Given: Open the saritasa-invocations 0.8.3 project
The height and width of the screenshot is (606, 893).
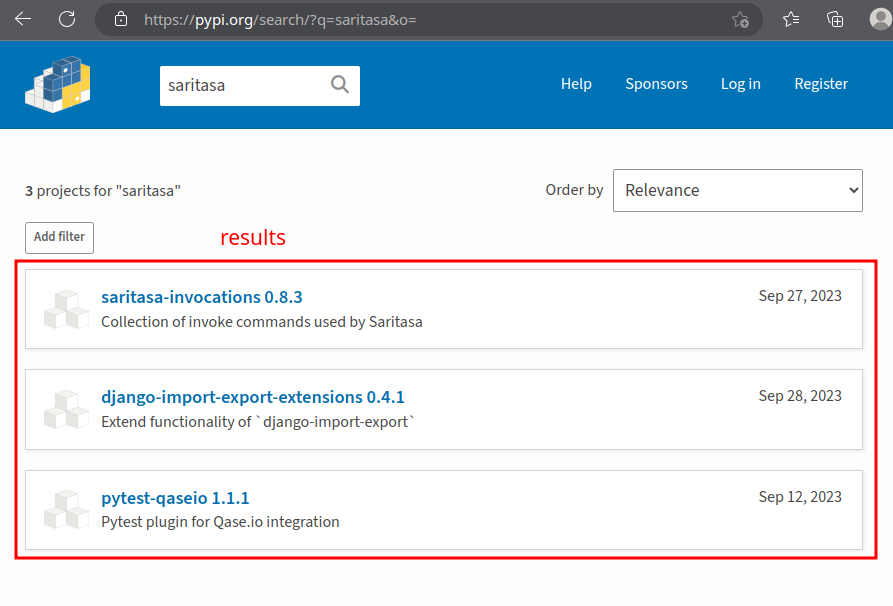Looking at the screenshot, I should (202, 297).
